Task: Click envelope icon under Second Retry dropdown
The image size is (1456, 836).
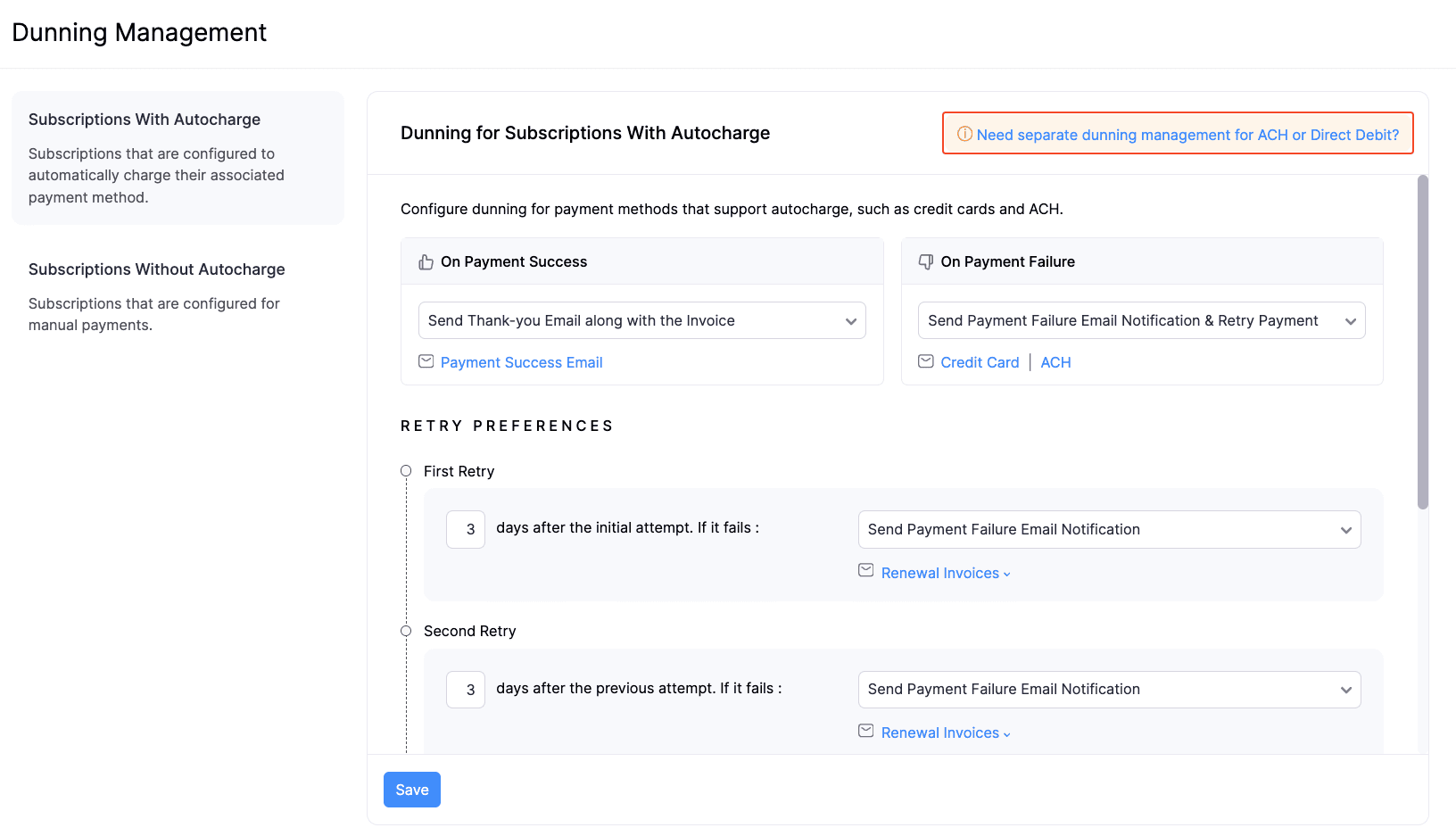Action: (x=865, y=731)
